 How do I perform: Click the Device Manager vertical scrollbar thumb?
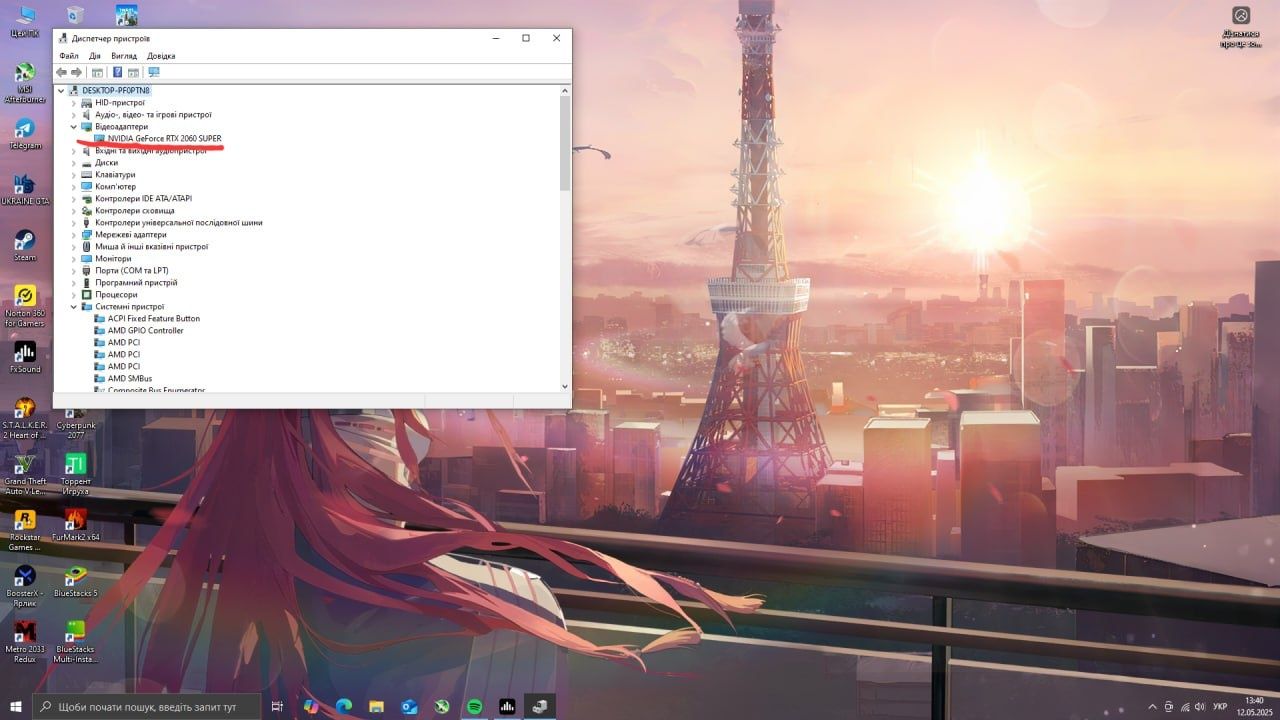[x=565, y=143]
